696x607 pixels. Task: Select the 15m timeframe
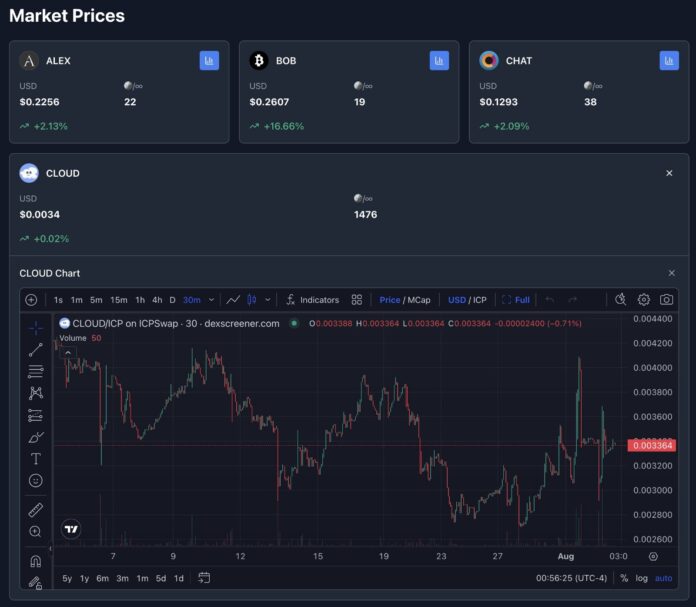tap(119, 300)
